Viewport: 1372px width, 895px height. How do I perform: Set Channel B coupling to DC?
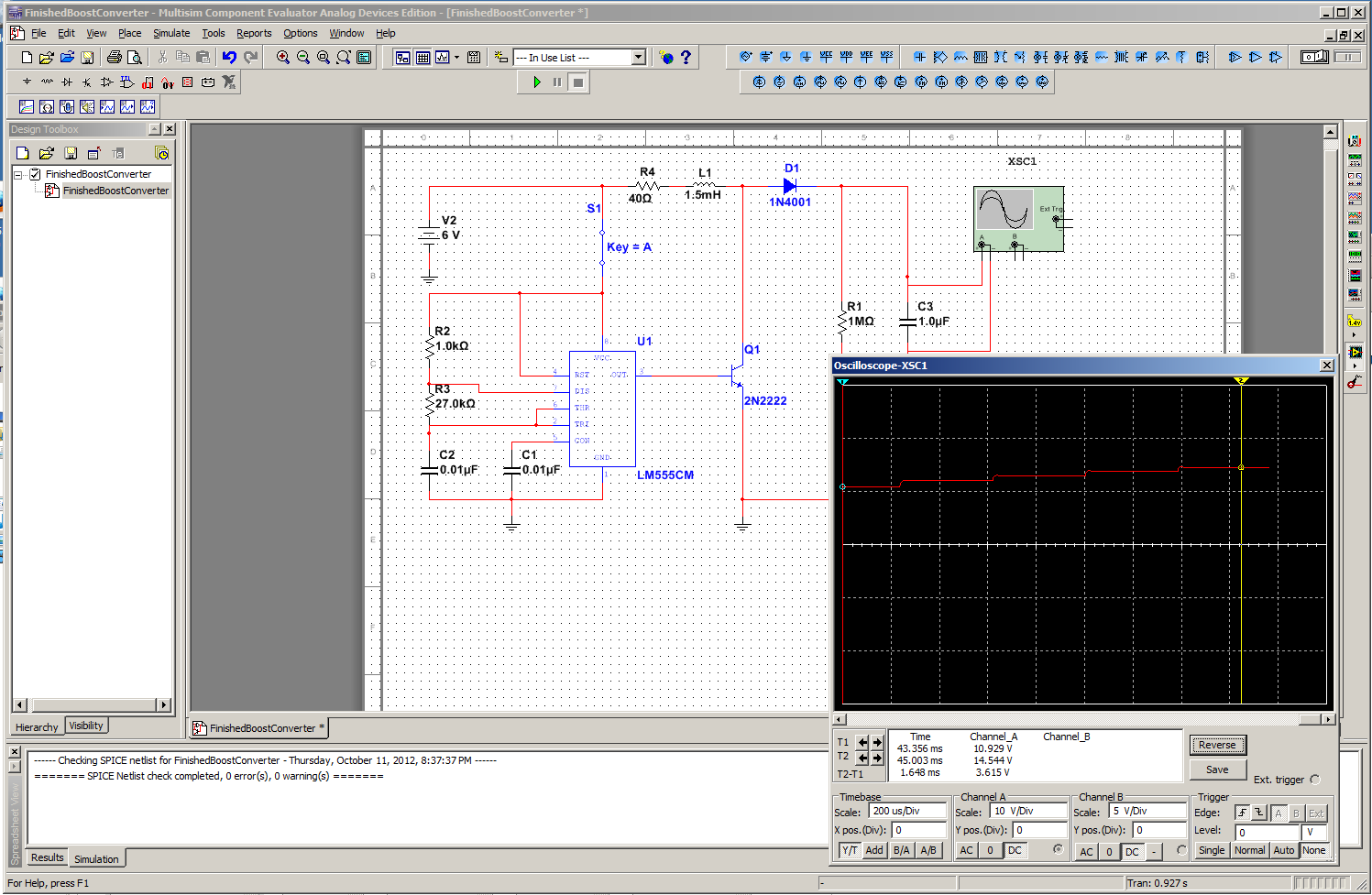1133,852
